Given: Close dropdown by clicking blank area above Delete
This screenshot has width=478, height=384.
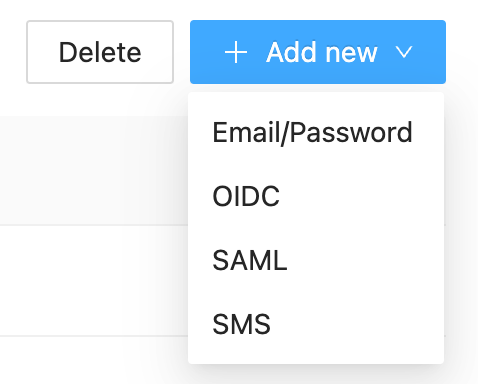Looking at the screenshot, I should pyautogui.click(x=100, y=9).
